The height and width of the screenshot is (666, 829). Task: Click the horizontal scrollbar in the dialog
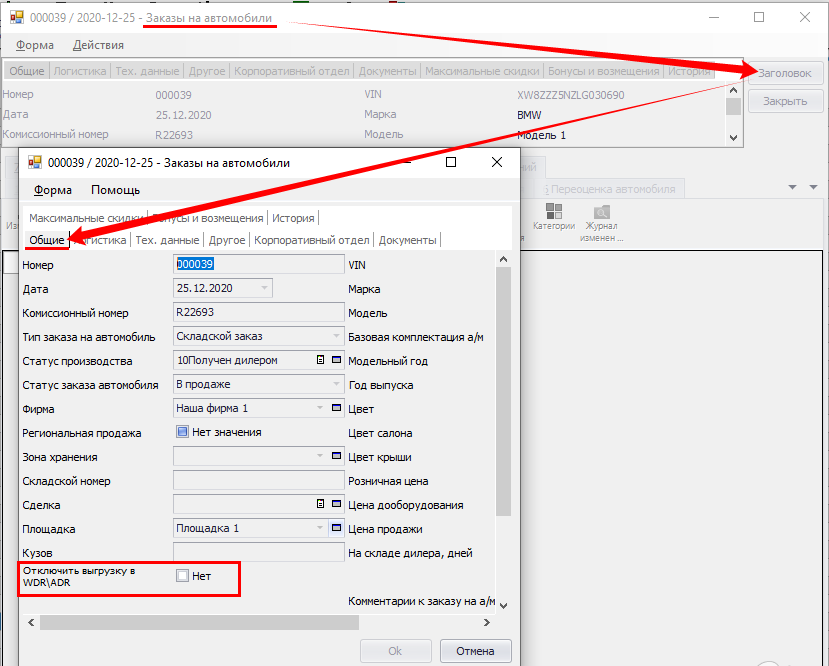point(200,622)
